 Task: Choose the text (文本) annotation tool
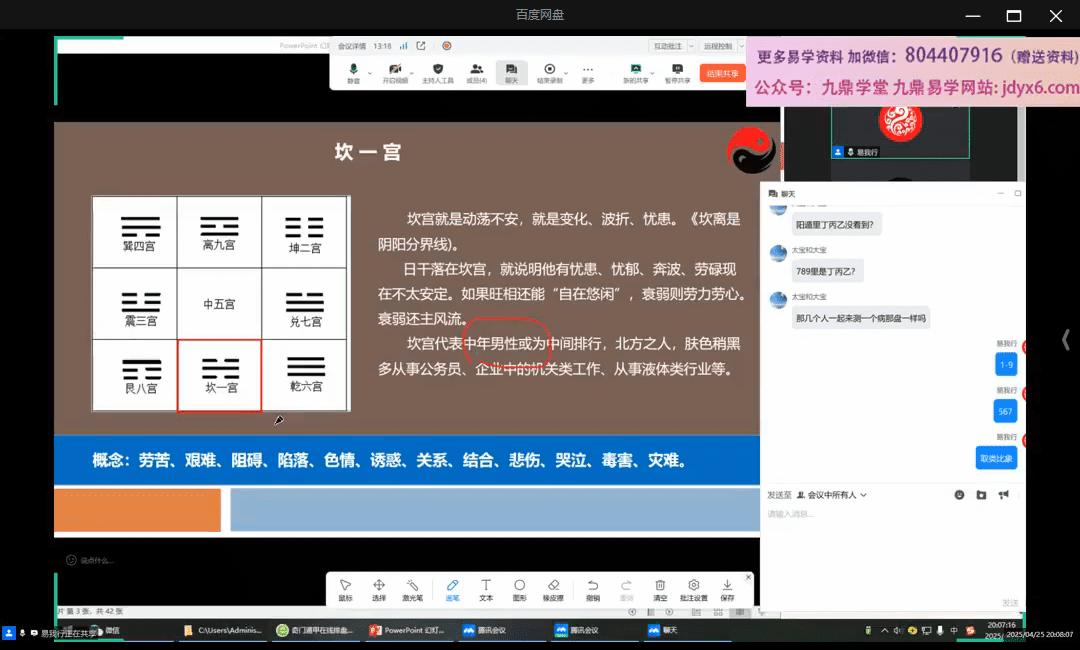tap(486, 589)
